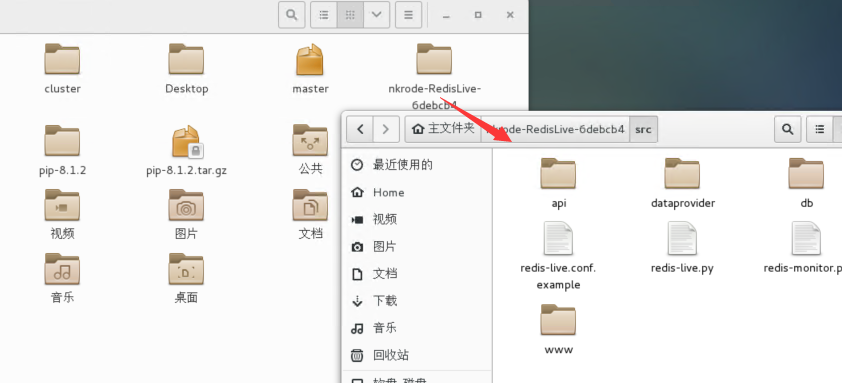The width and height of the screenshot is (842, 383).
Task: Select 视频 in sidebar
Action: coord(417,219)
